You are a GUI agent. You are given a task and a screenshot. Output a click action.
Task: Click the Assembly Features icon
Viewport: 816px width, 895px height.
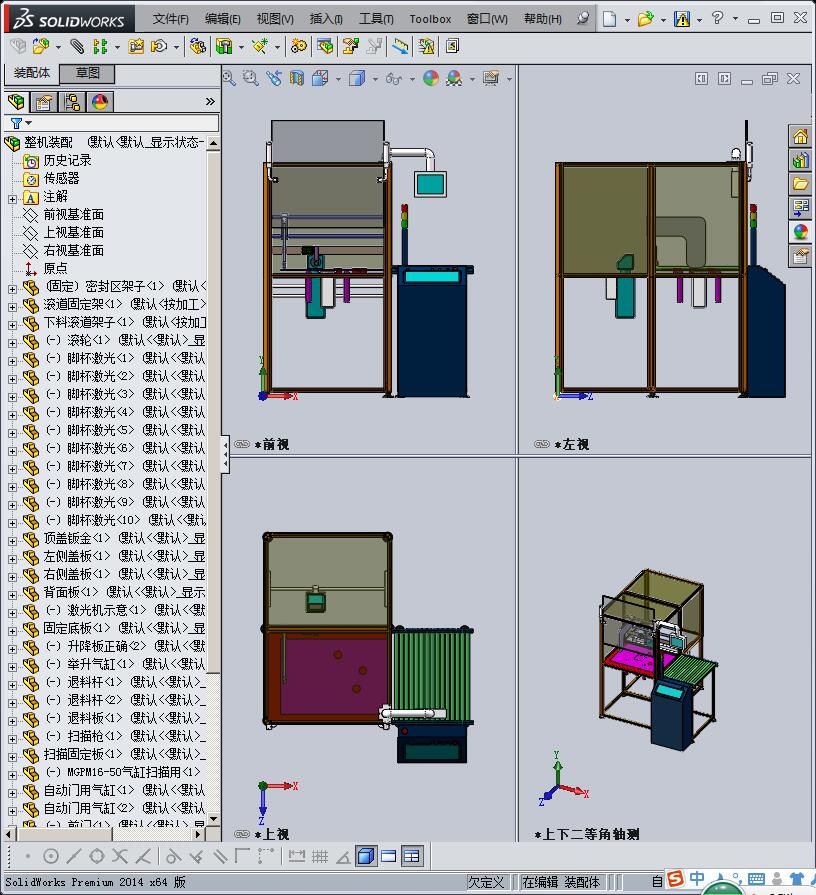point(224,46)
